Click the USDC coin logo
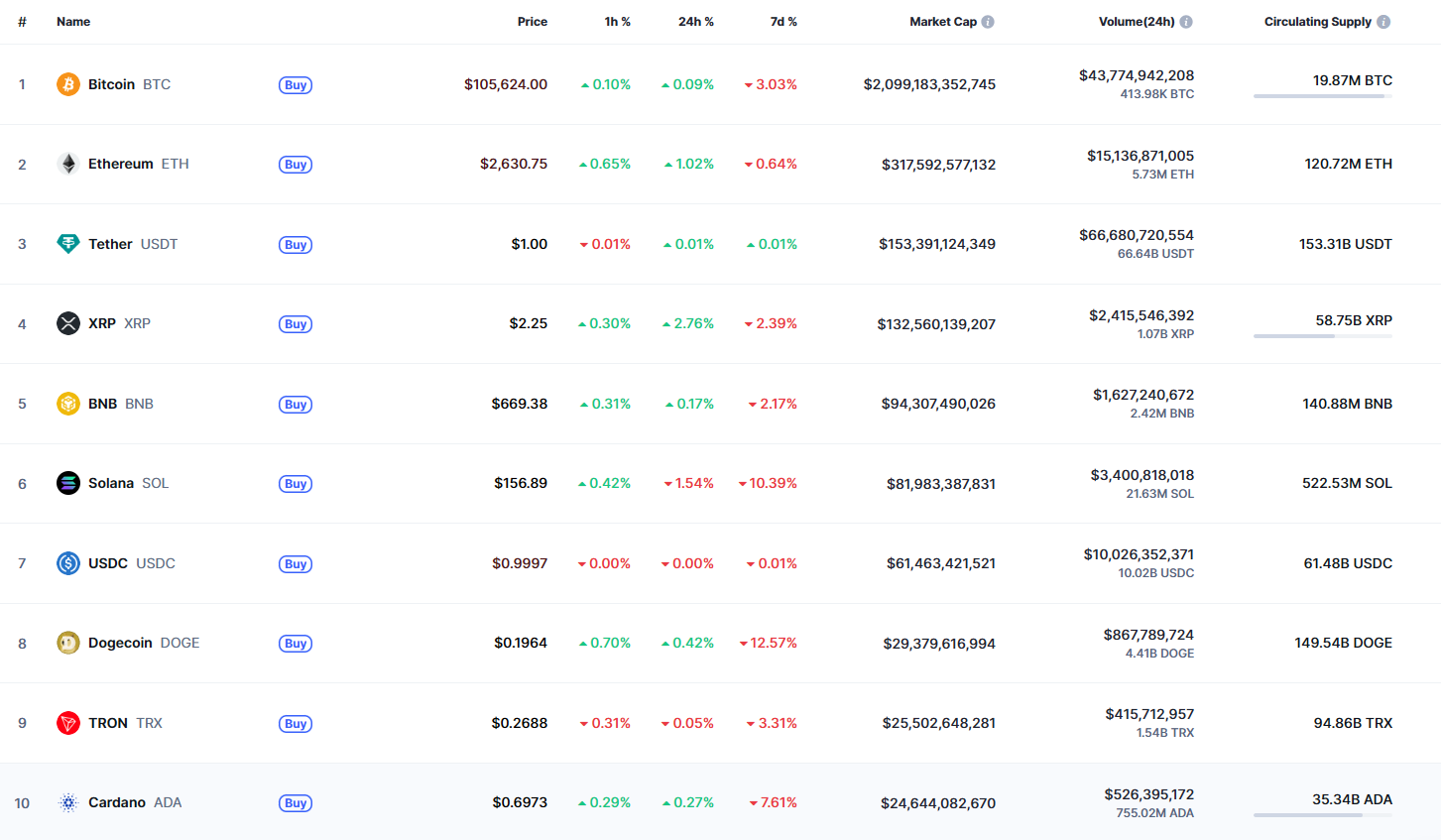Screen dimensions: 1441x840 67,563
